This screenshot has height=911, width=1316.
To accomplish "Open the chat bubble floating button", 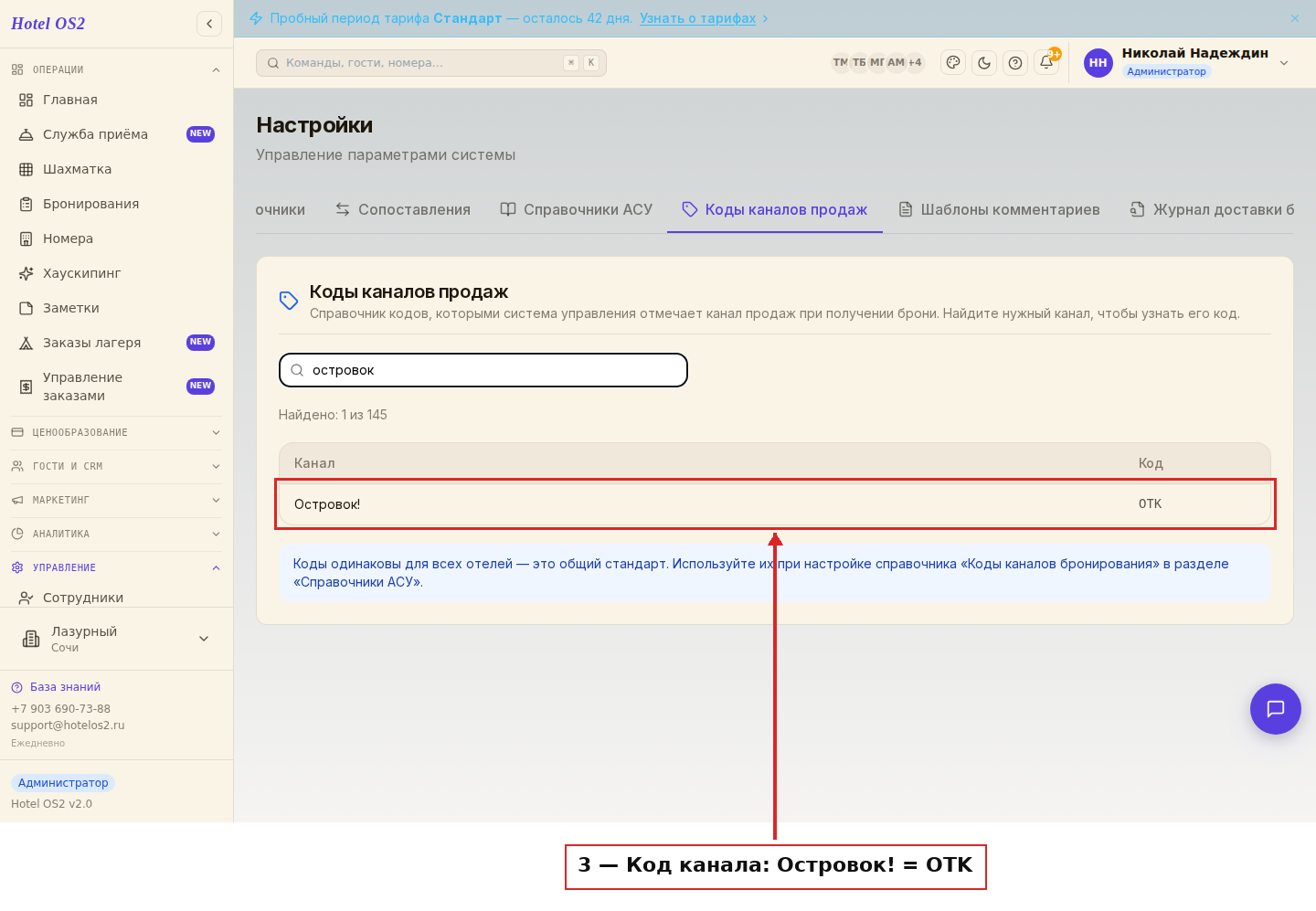I will click(x=1276, y=709).
